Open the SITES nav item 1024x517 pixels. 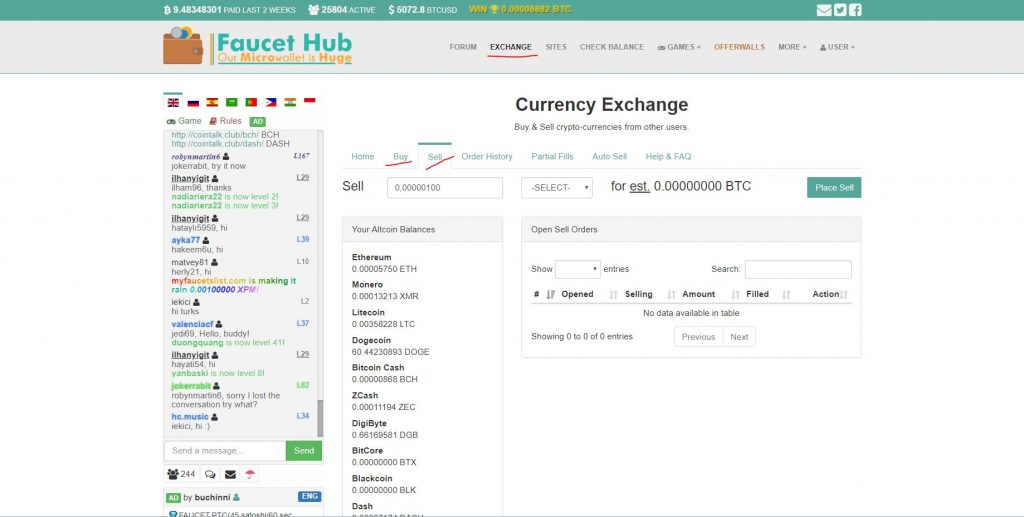[556, 47]
